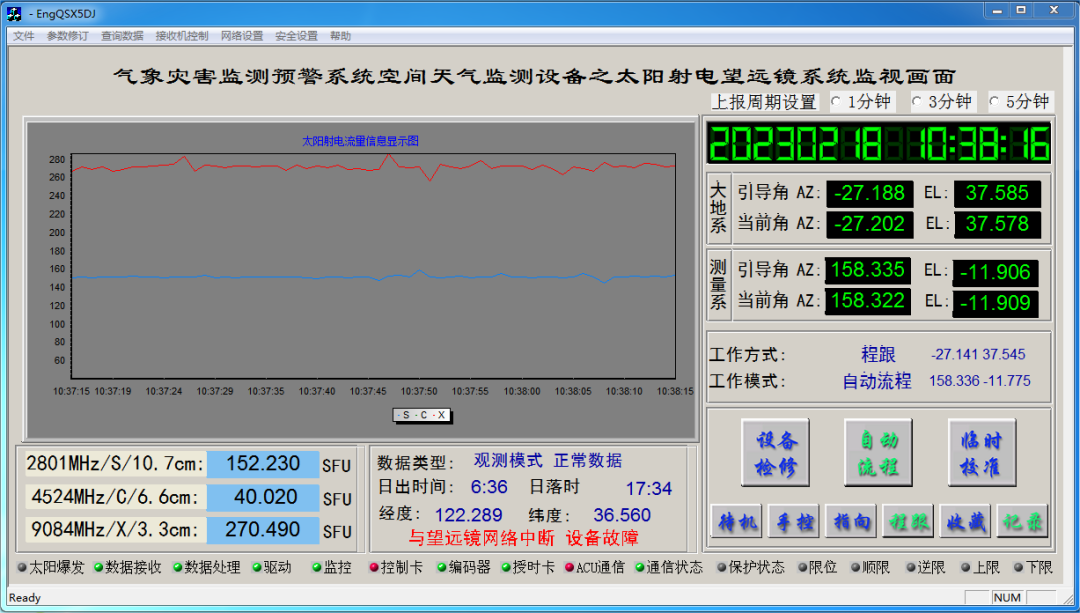
Task: Click the EngQSX5DJ app icon in title bar
Action: pos(15,12)
